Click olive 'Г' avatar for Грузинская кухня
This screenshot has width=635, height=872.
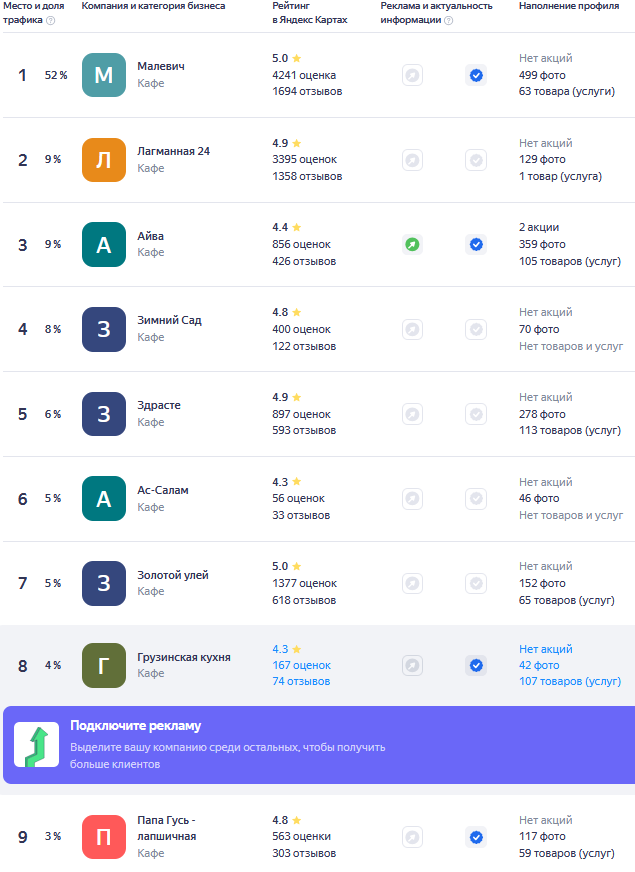coord(104,665)
